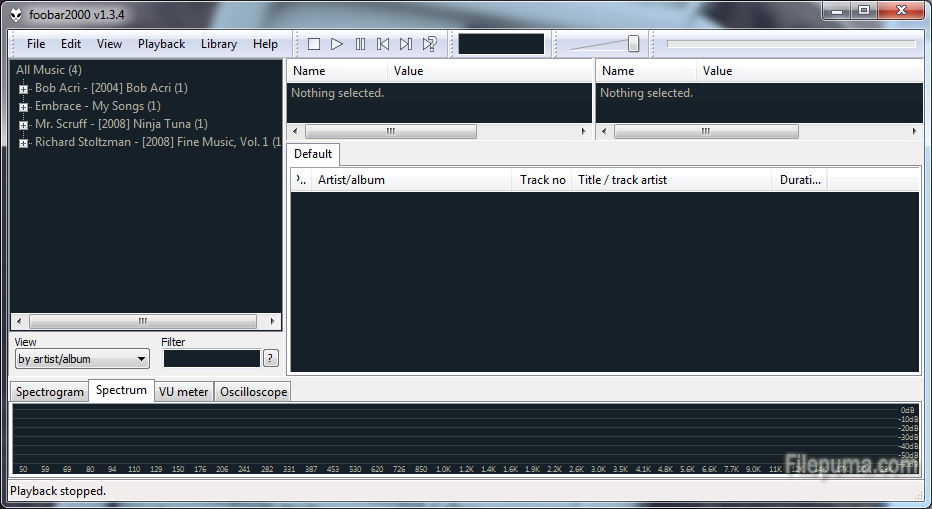Skip to the previous track
932x509 pixels.
pos(383,44)
